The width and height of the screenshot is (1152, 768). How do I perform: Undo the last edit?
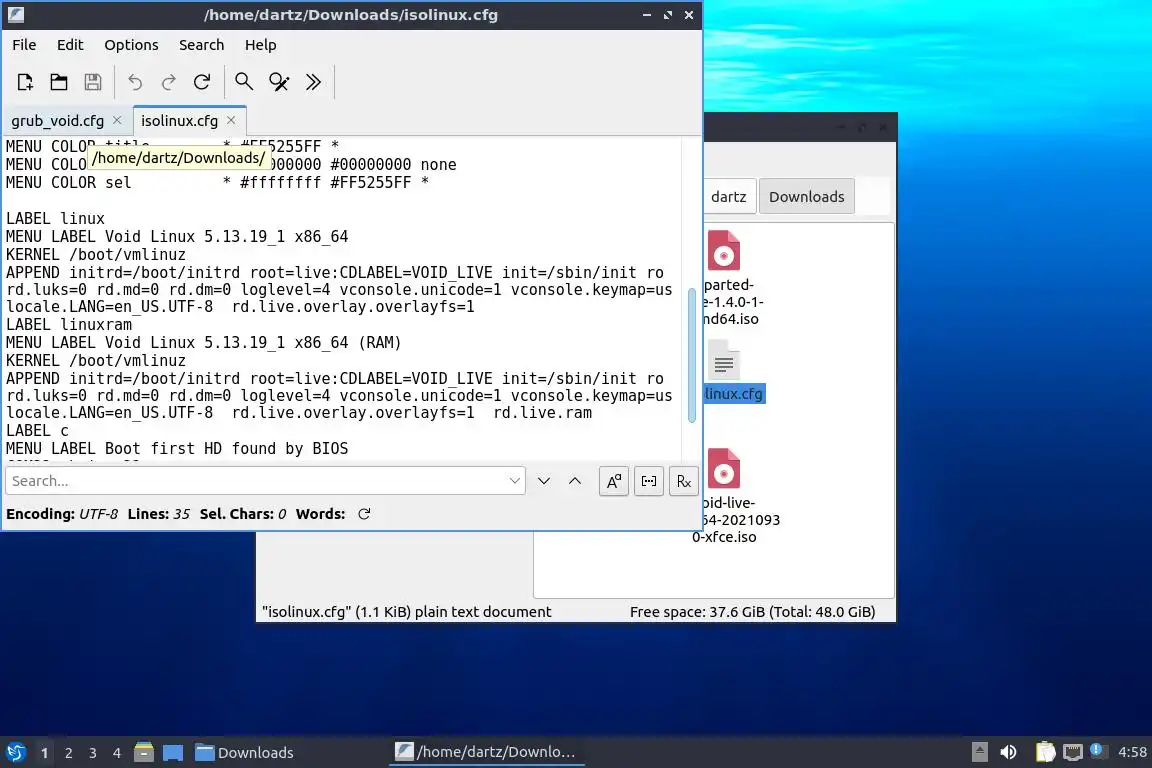pos(134,82)
